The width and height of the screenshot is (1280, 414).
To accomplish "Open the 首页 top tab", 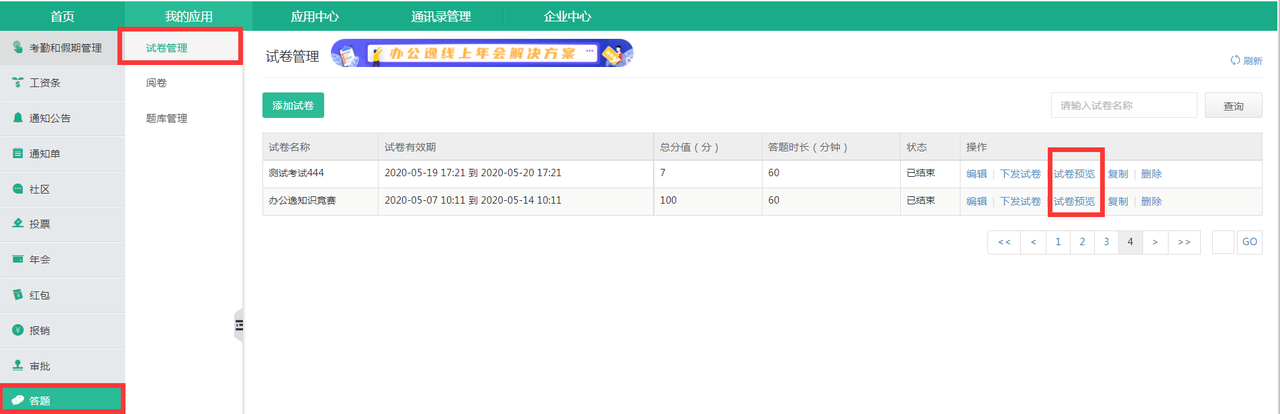I will [x=62, y=16].
